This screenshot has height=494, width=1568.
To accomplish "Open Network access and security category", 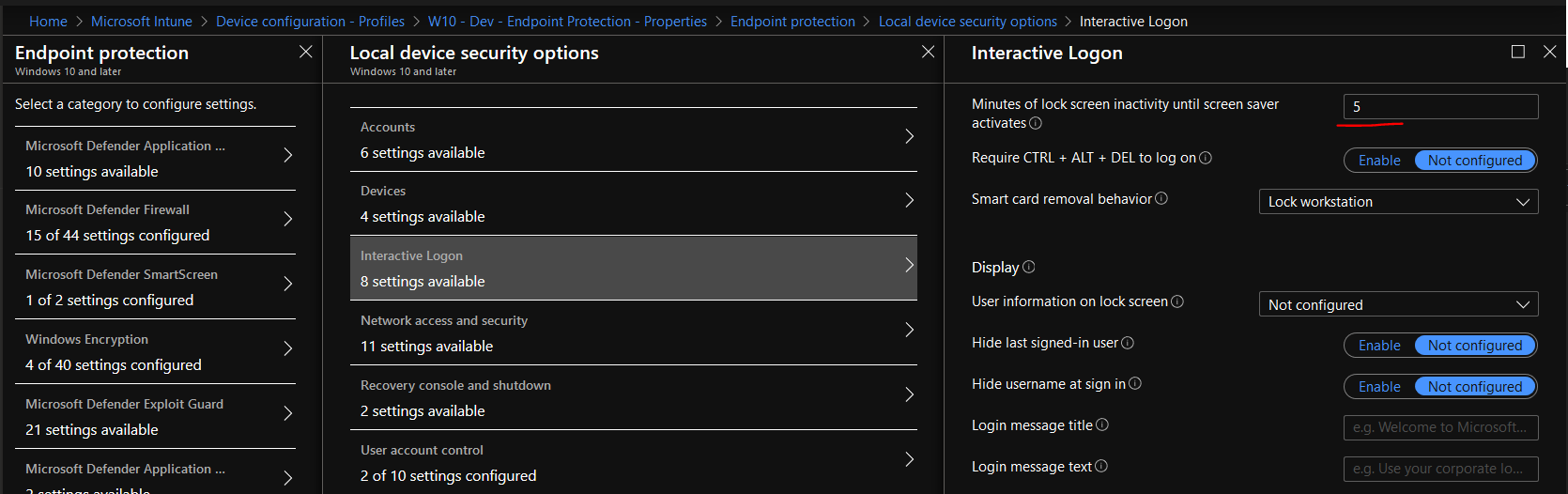I will click(634, 333).
